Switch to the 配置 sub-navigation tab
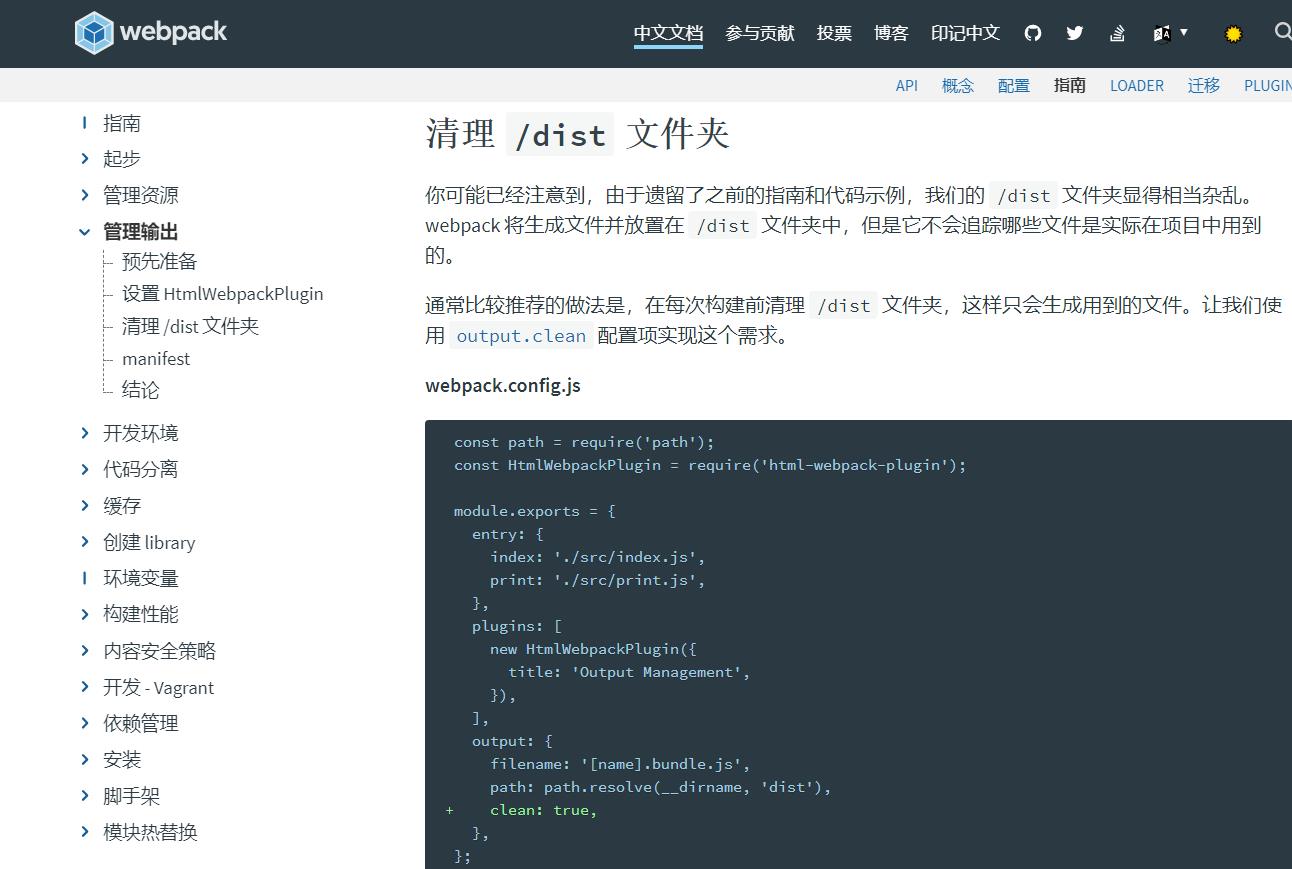 point(1014,85)
